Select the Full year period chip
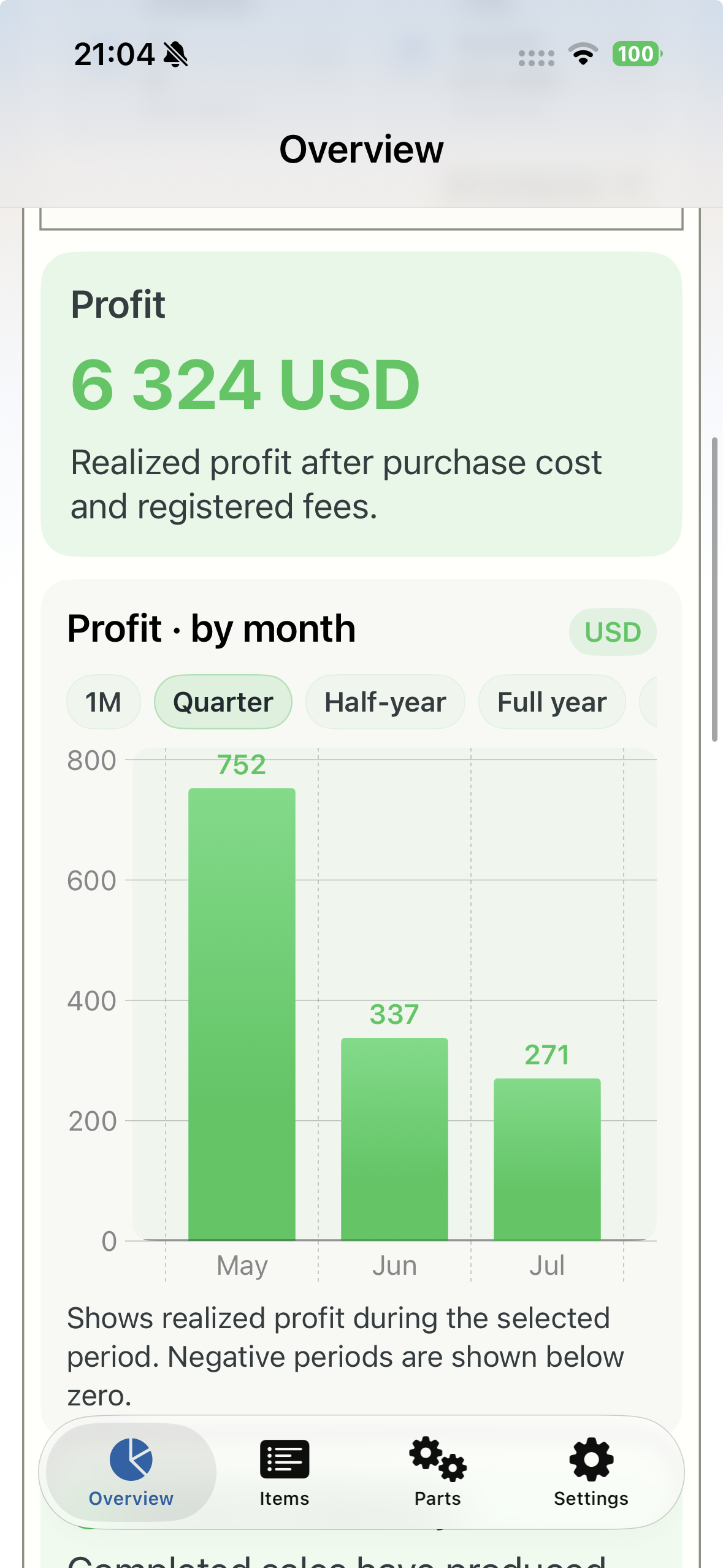Screen dimensions: 723x1568 pos(552,702)
